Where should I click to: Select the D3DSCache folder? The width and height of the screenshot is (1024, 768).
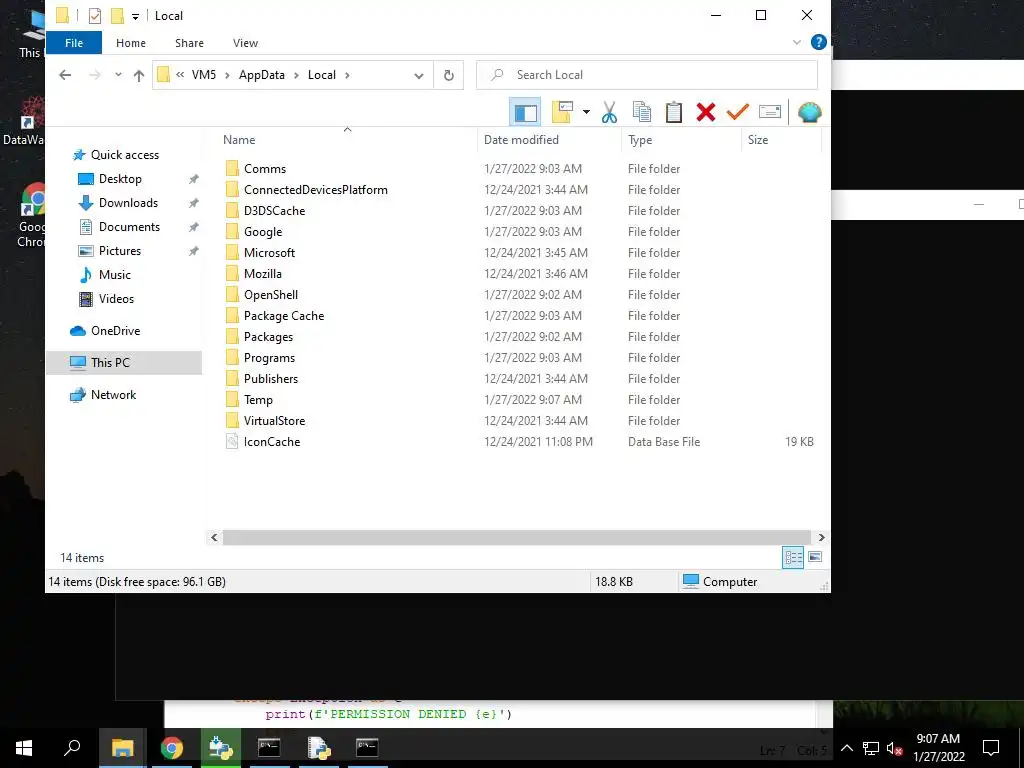[x=274, y=211]
